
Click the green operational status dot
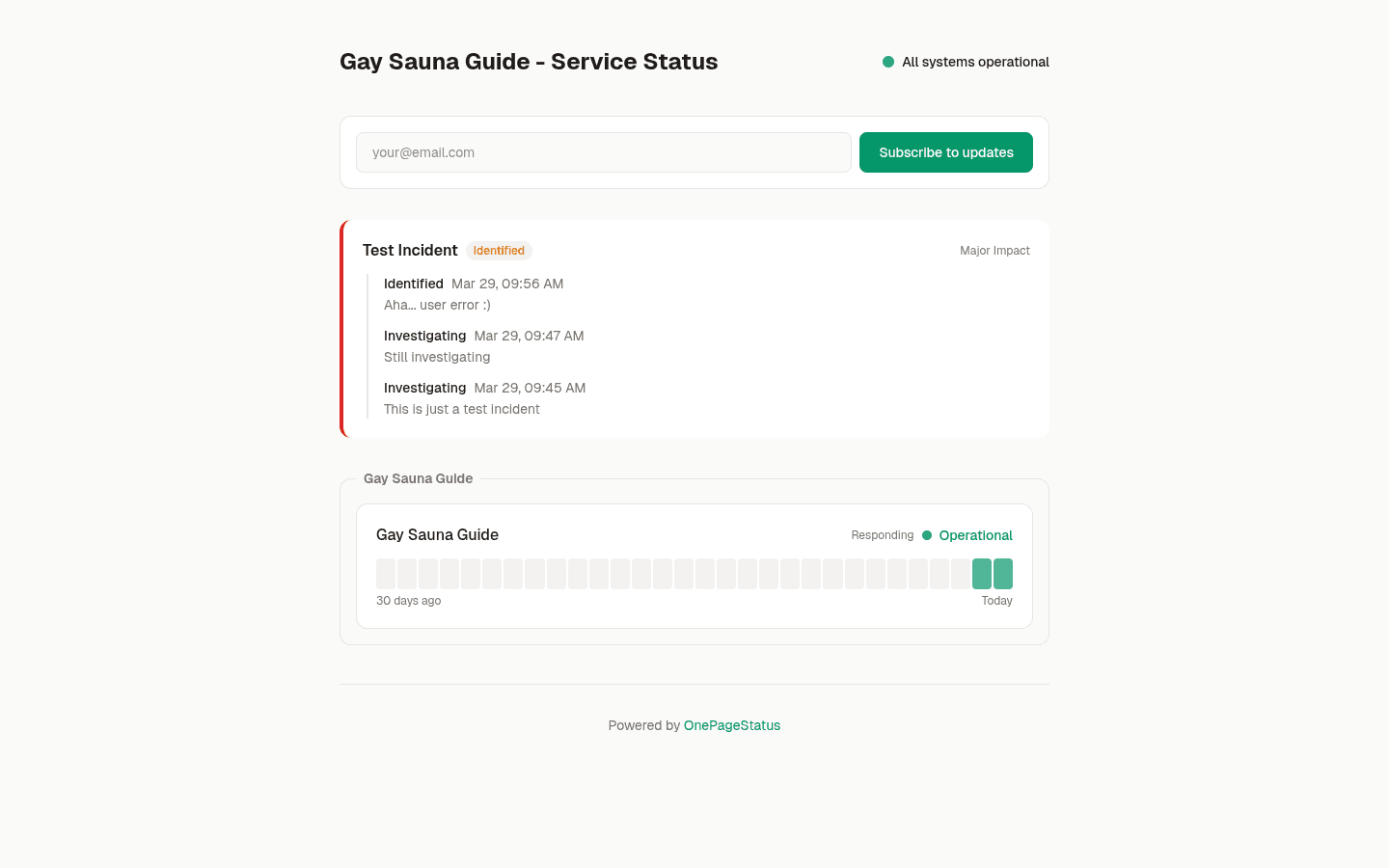tap(887, 61)
